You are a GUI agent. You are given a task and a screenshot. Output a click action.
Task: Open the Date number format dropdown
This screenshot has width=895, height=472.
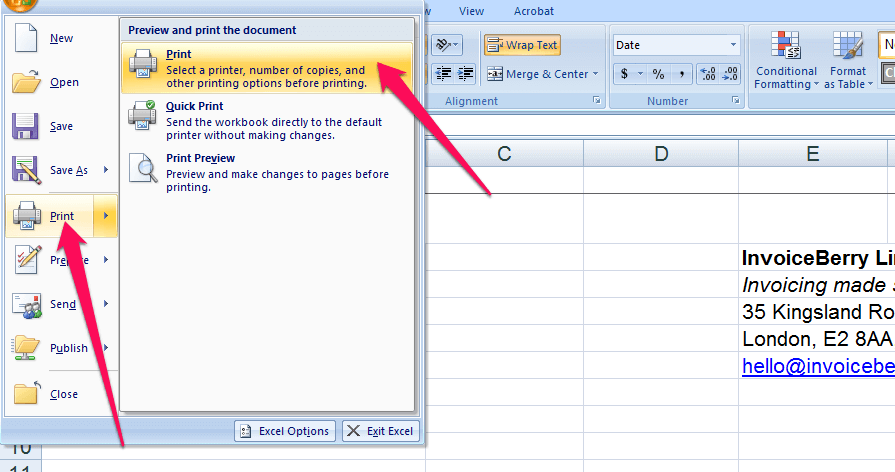[733, 45]
